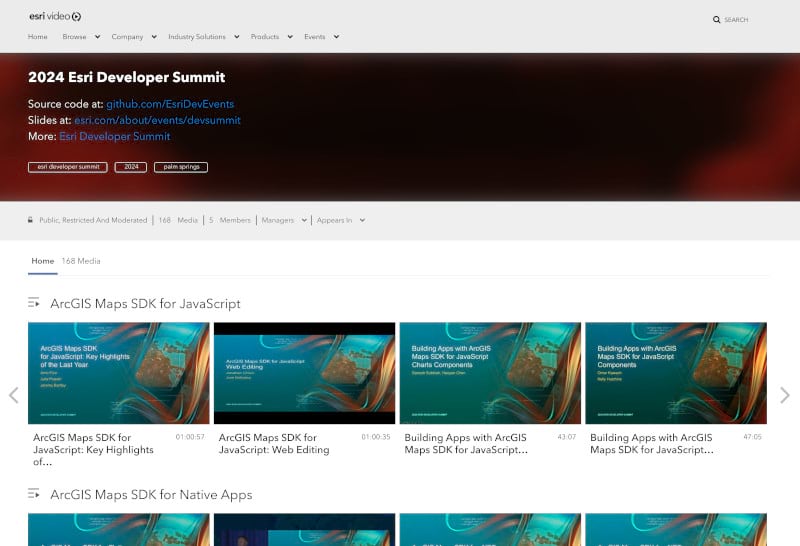Open the Company menu

pyautogui.click(x=127, y=37)
